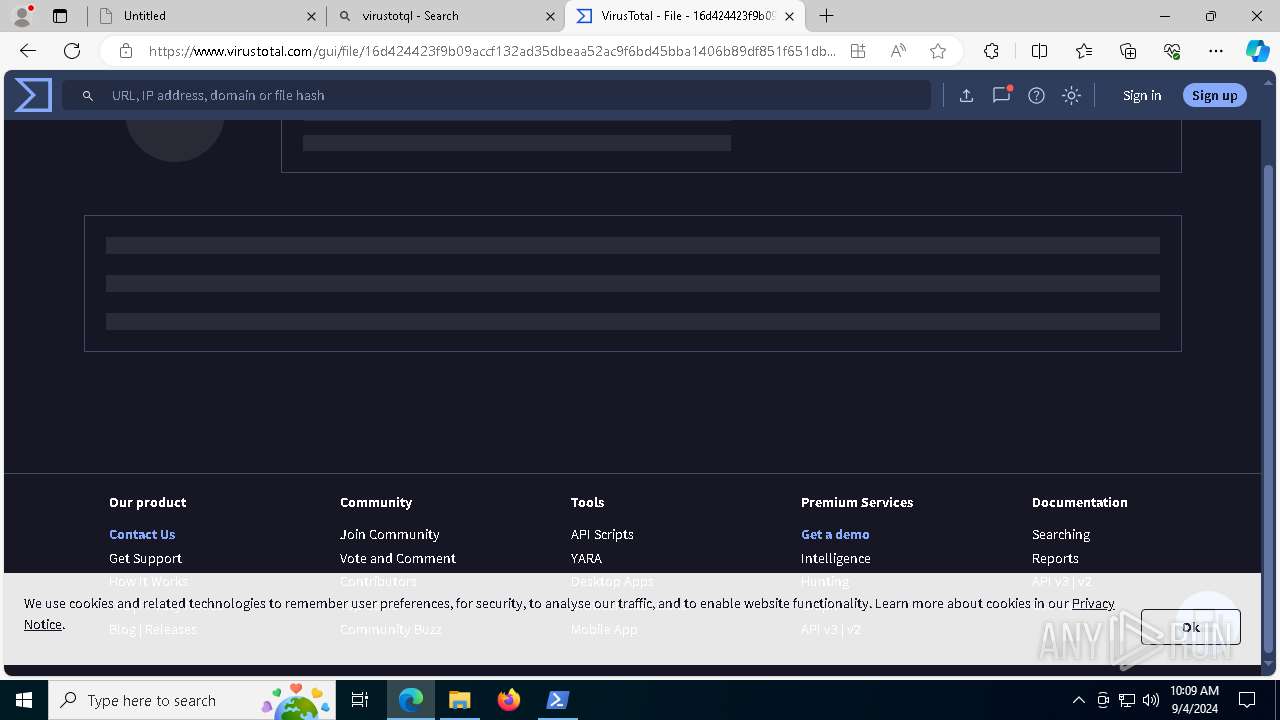Open the notifications chat icon
The image size is (1280, 720).
click(1001, 96)
